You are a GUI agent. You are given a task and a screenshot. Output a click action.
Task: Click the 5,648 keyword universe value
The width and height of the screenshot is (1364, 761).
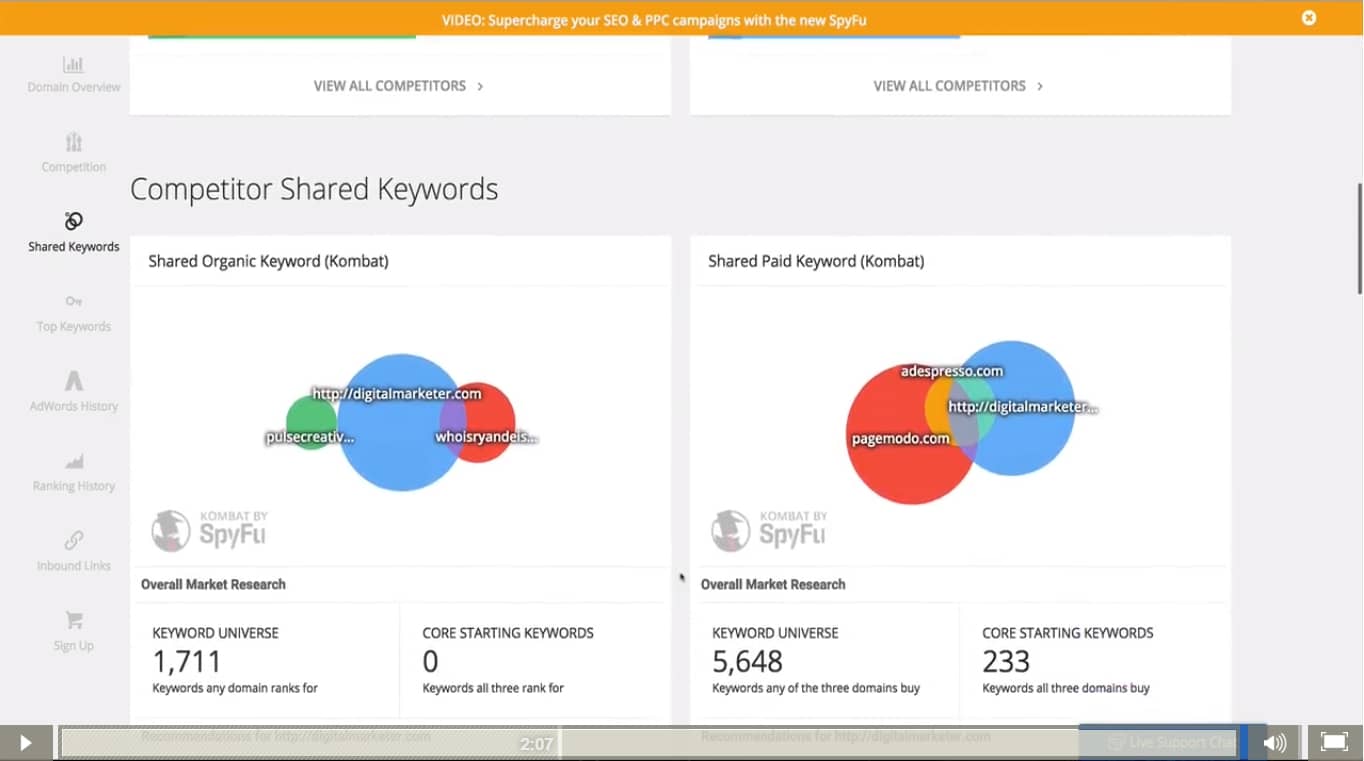pyautogui.click(x=747, y=662)
